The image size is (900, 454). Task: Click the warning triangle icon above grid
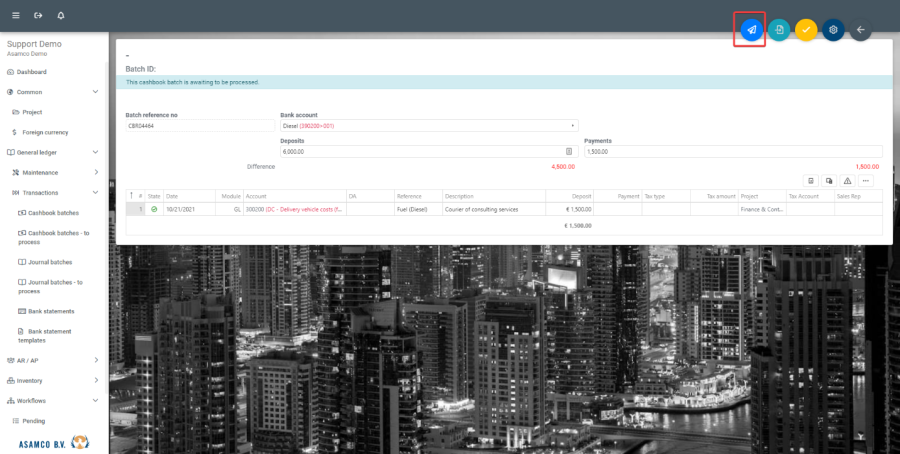(x=847, y=181)
